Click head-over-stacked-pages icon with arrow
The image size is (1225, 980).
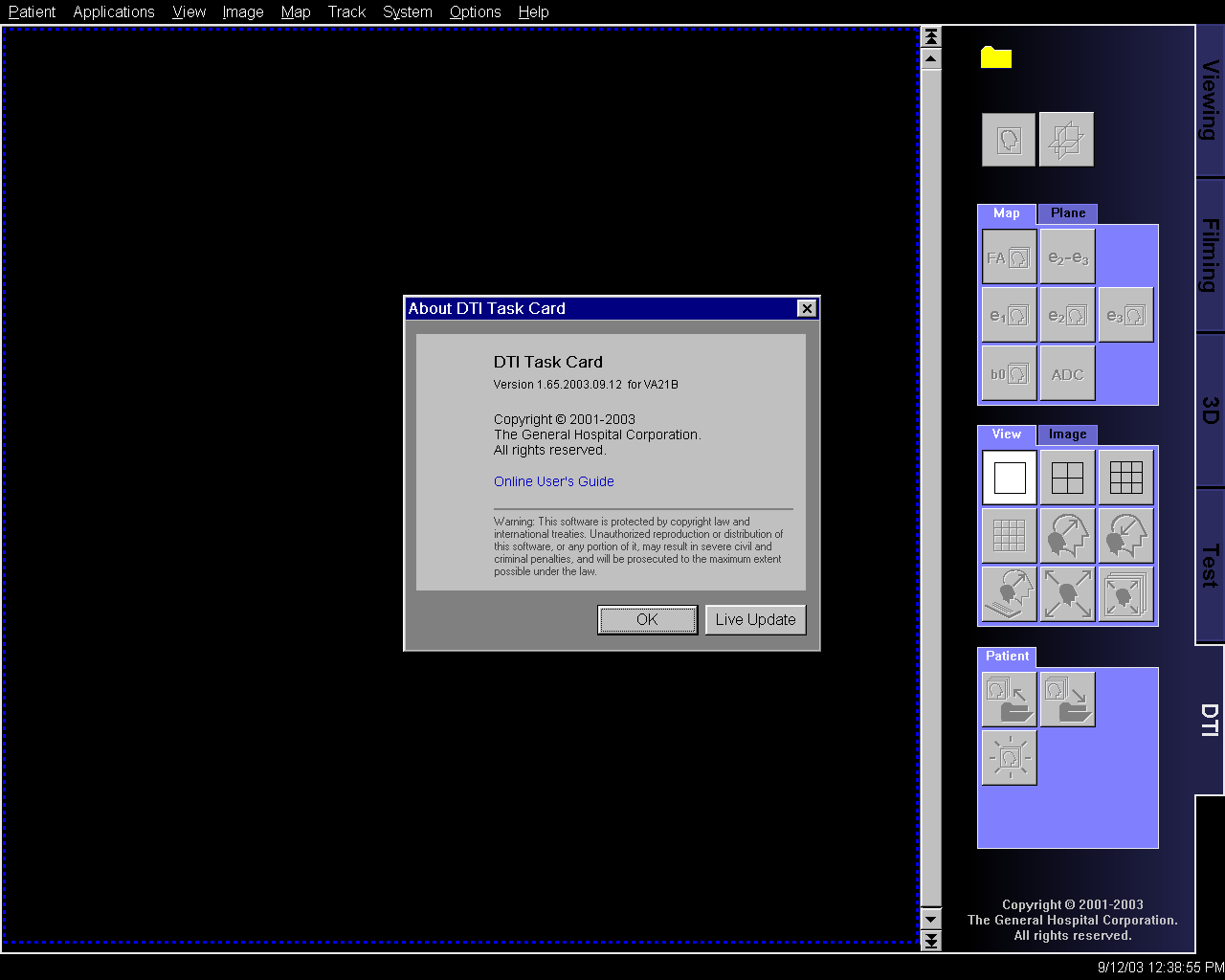click(x=1009, y=594)
